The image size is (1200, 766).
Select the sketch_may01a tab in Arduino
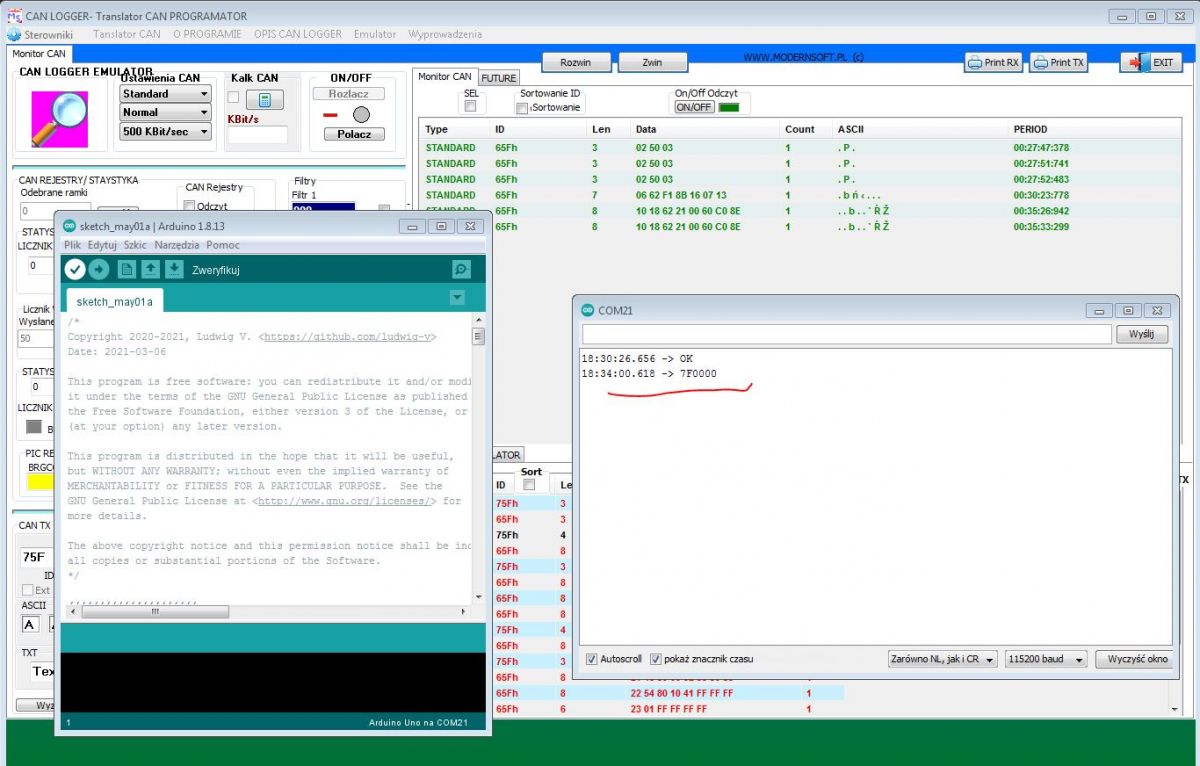click(114, 301)
